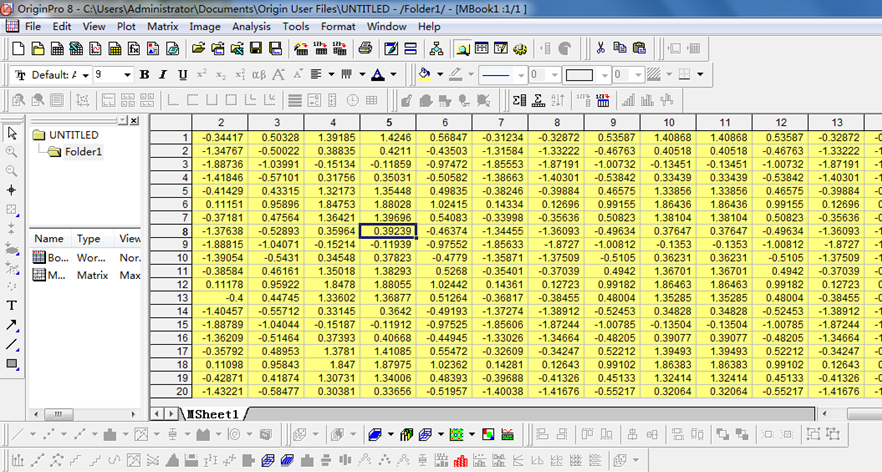
Task: Select cell with value 0.39239
Action: 388,231
